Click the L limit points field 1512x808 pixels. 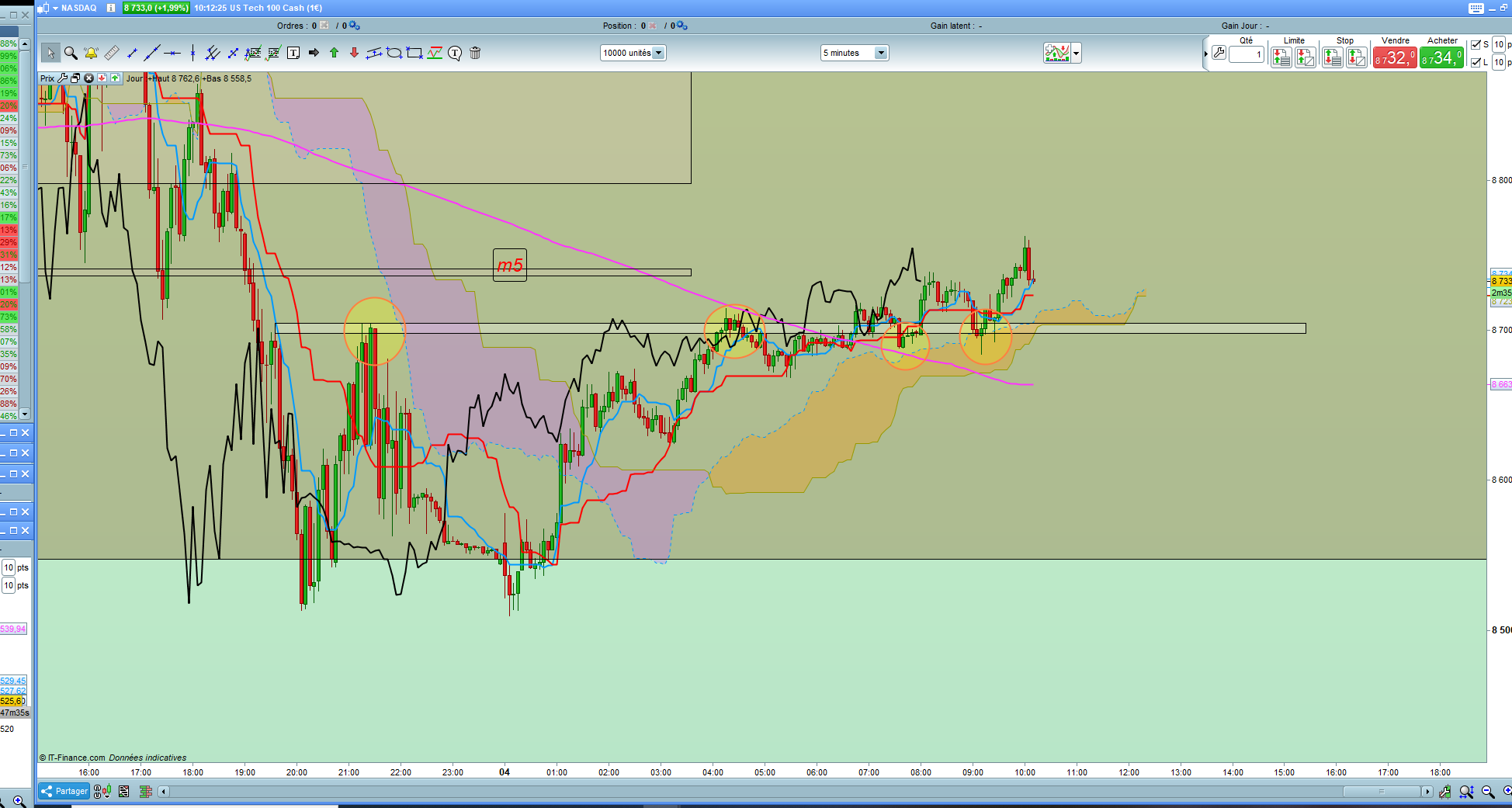(x=1499, y=62)
